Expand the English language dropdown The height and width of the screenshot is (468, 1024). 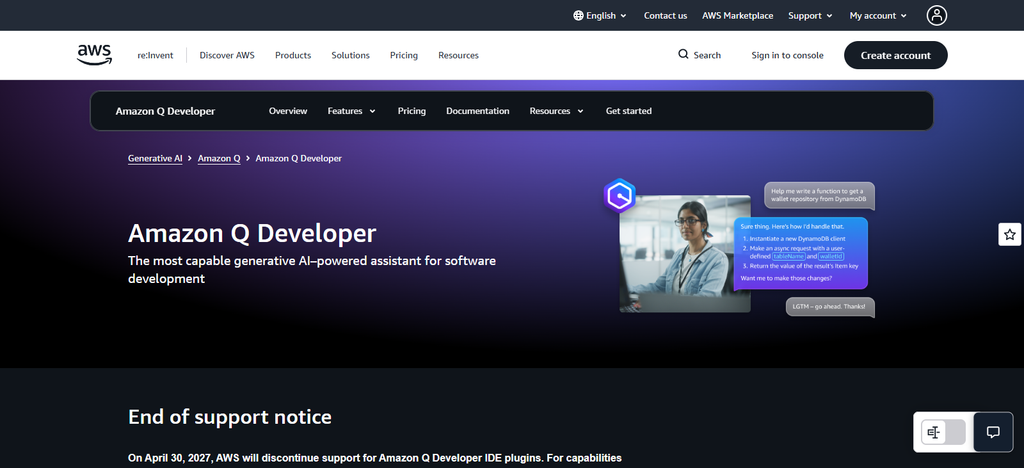click(600, 16)
